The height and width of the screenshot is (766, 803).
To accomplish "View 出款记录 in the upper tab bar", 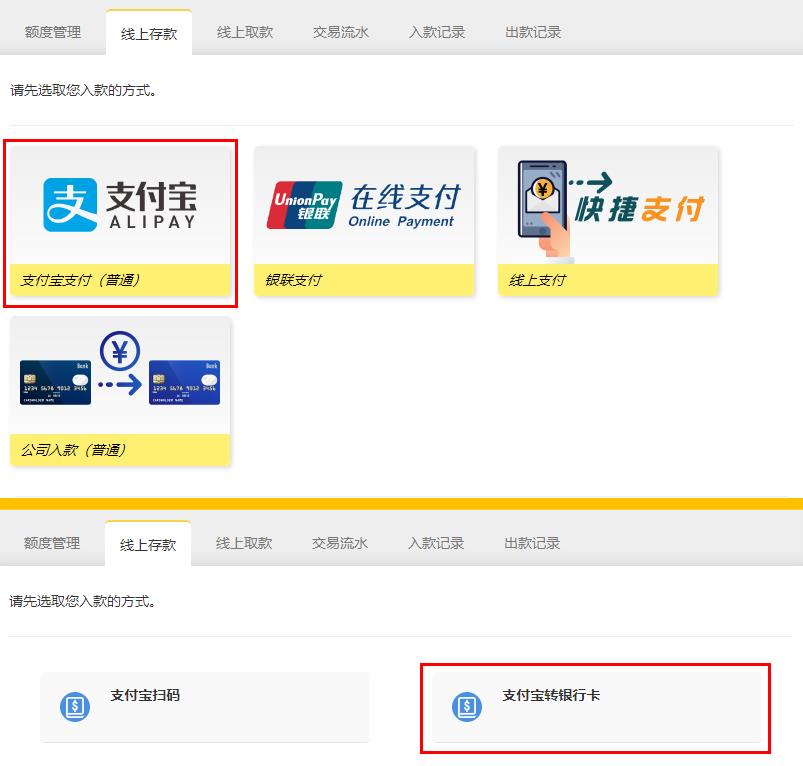I will pos(533,32).
